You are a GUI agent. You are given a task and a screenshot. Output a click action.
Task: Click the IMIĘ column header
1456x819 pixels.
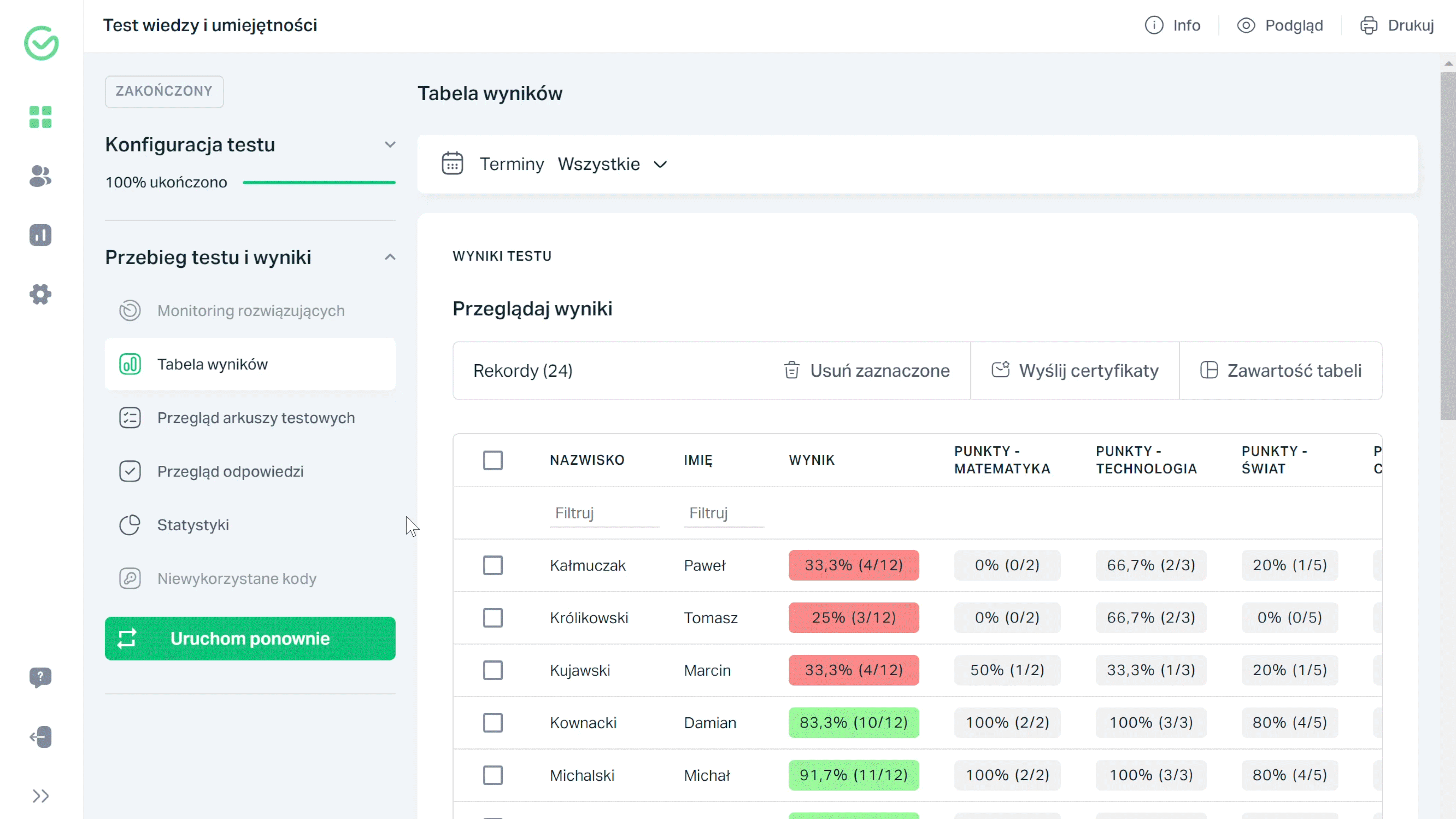(x=698, y=460)
